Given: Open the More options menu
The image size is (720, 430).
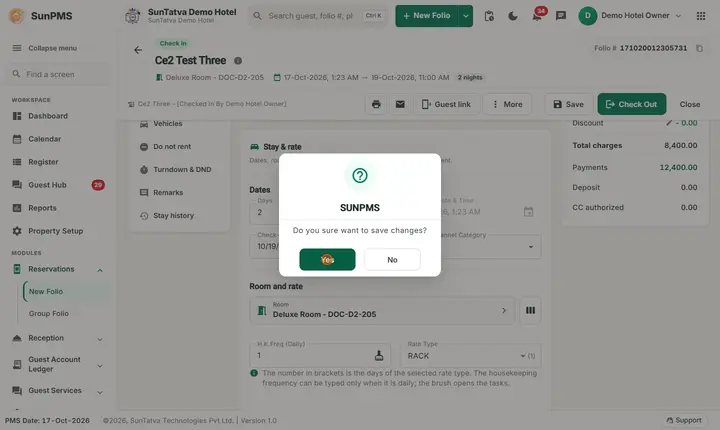Looking at the screenshot, I should (507, 104).
